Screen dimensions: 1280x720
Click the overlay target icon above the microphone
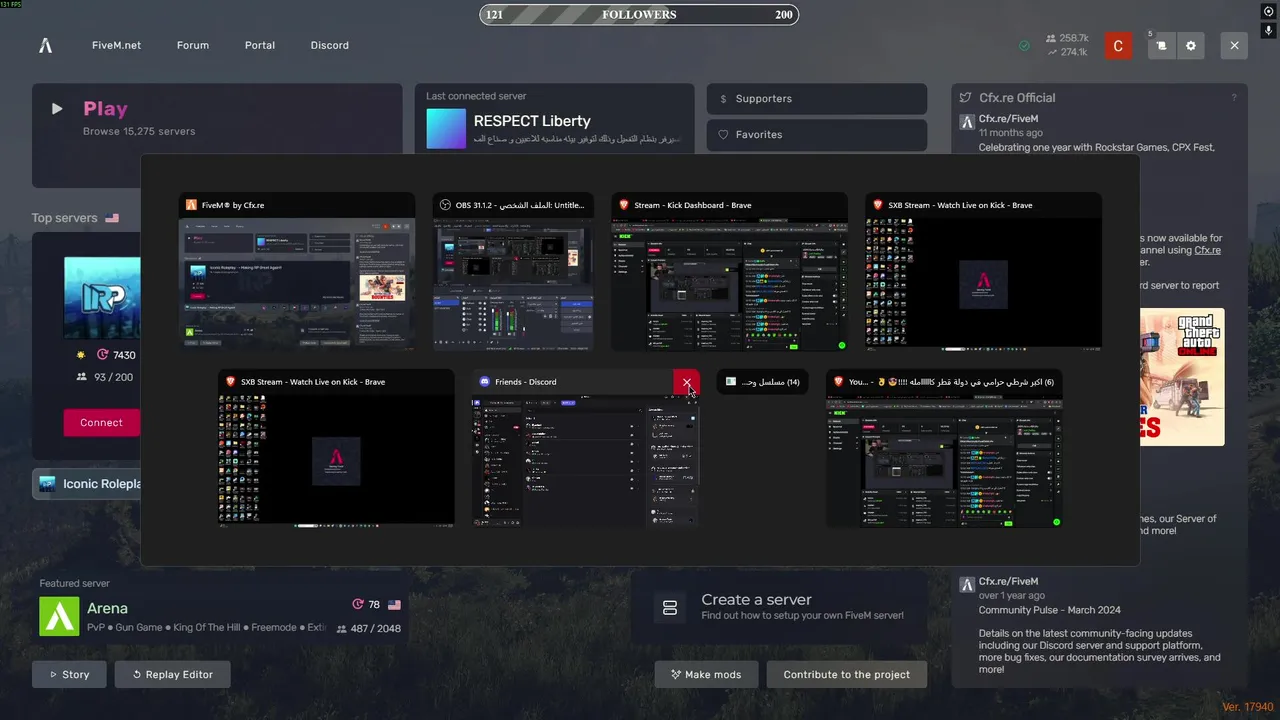coord(1269,11)
